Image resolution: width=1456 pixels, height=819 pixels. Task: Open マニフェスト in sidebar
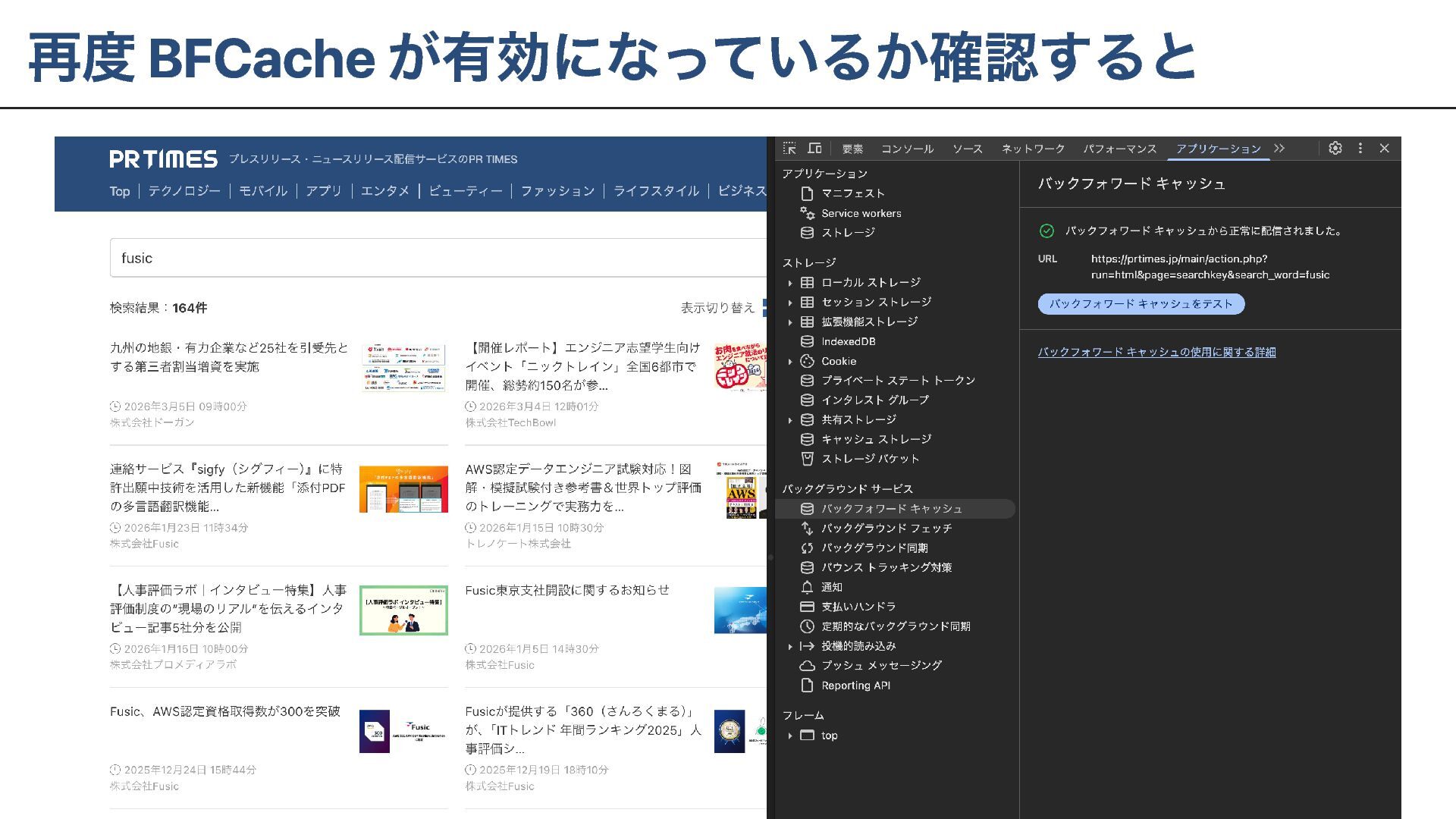[x=852, y=193]
